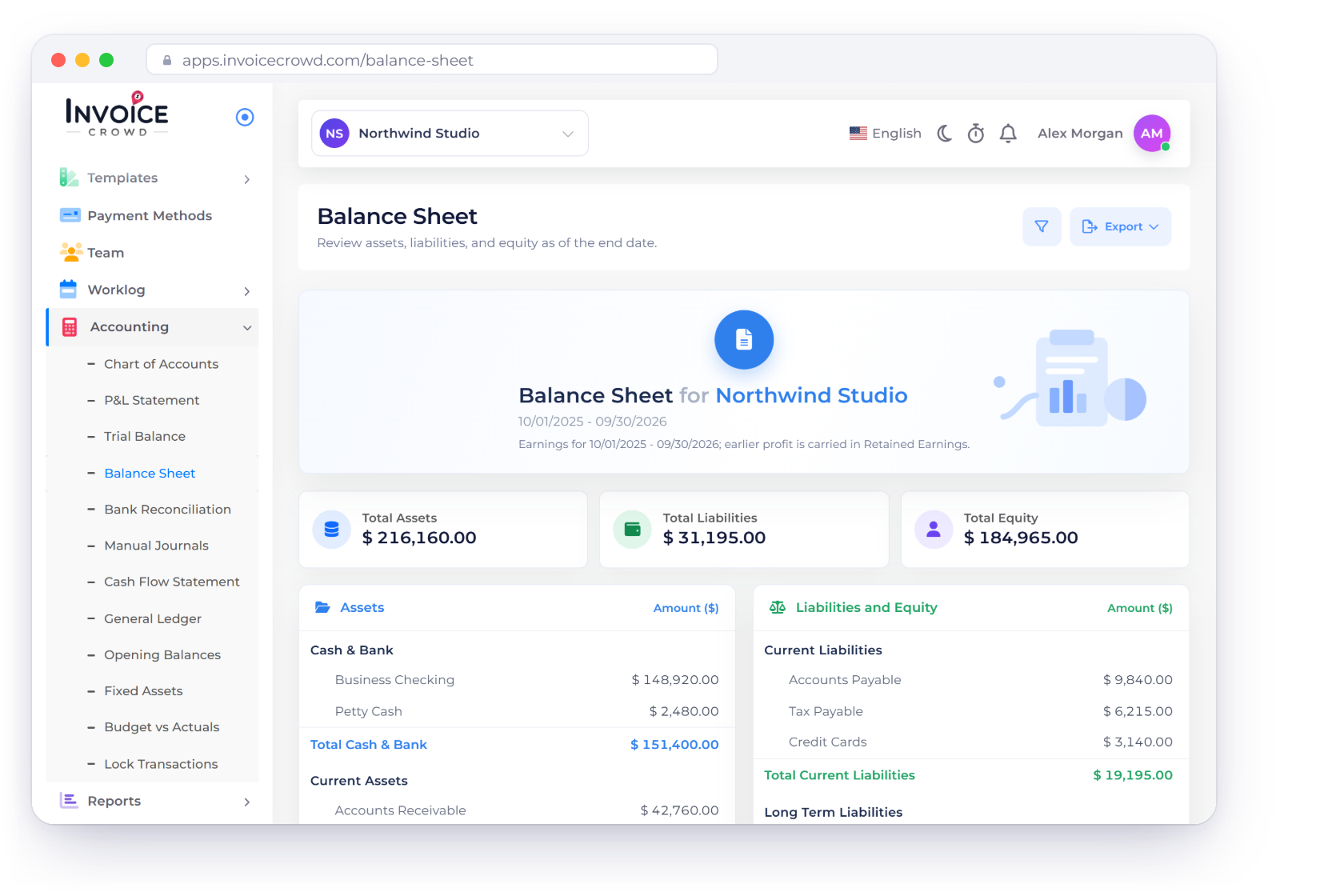Click the Invoice Crowd logo

tap(117, 115)
